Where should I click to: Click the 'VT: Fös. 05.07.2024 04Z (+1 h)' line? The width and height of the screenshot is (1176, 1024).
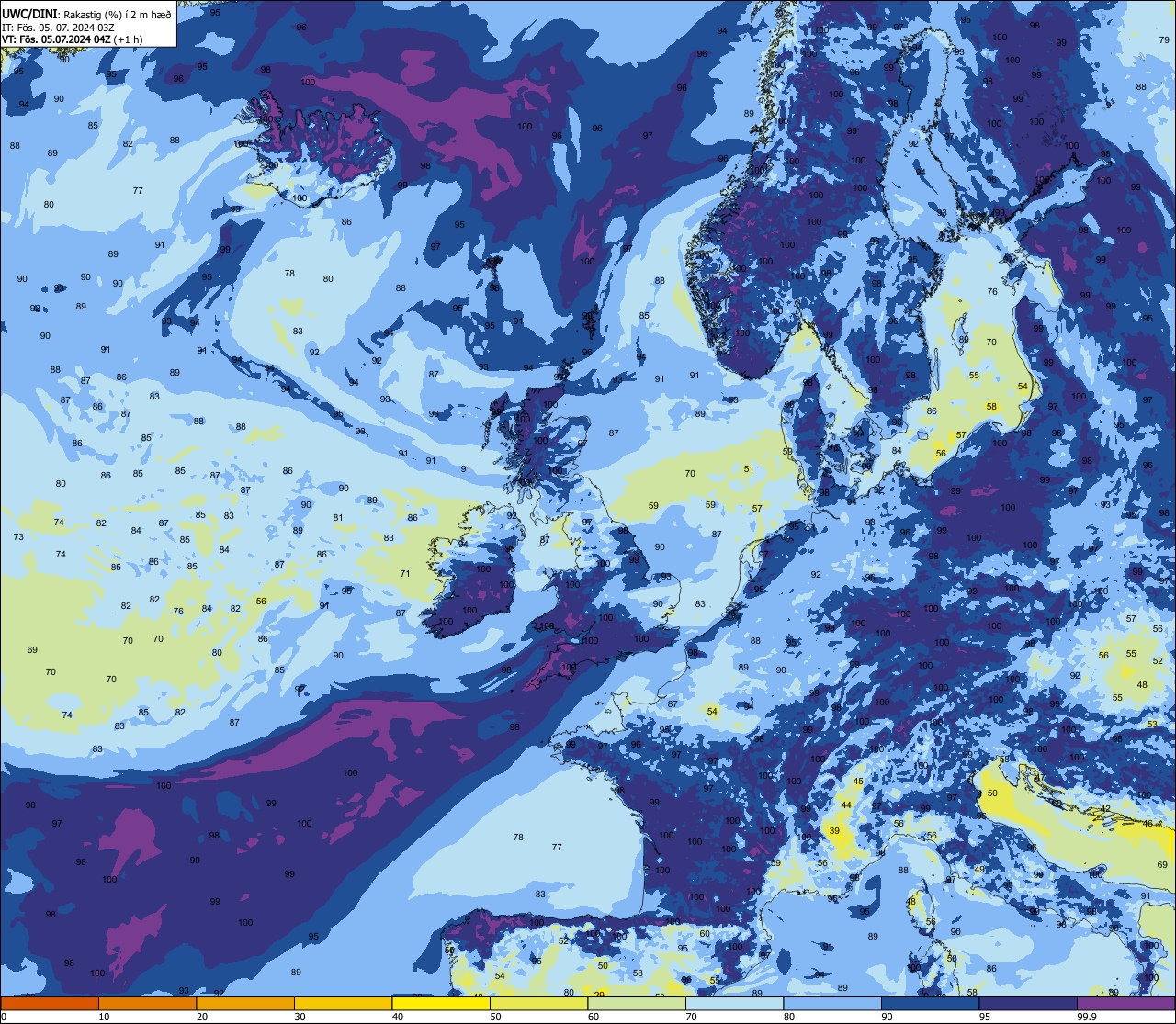click(x=73, y=39)
